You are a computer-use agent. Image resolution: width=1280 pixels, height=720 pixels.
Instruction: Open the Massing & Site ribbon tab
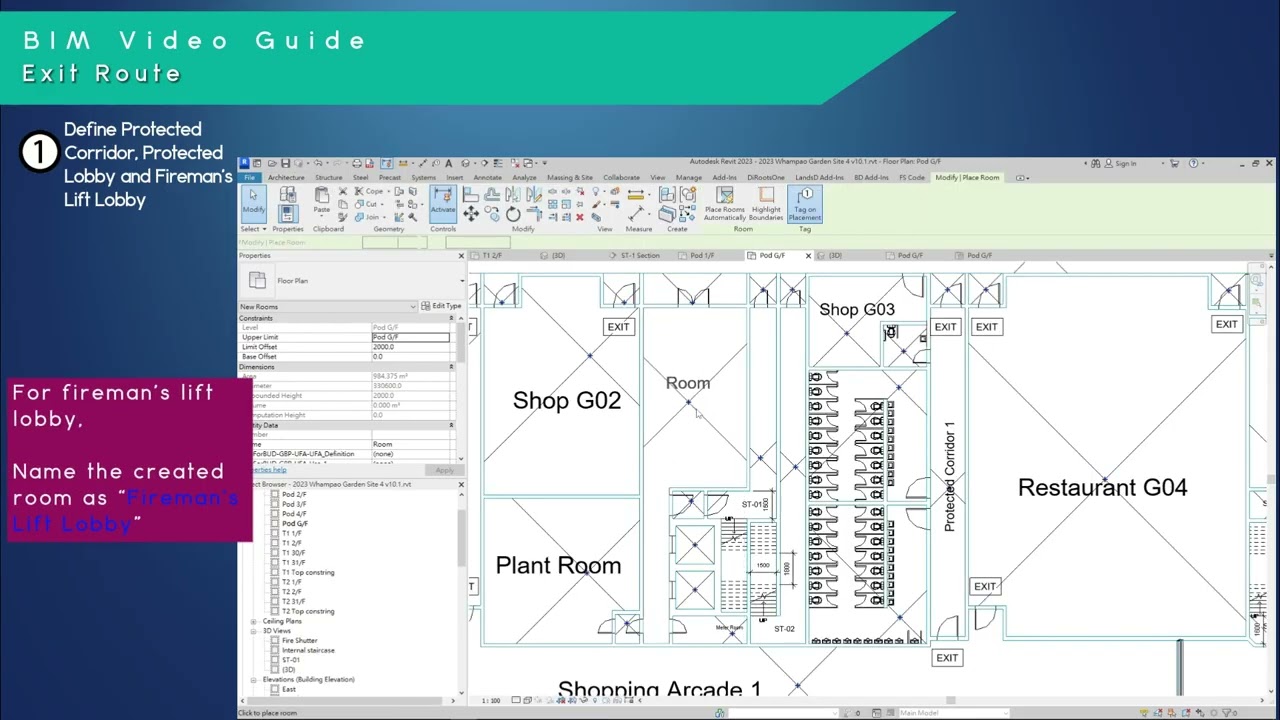[570, 177]
